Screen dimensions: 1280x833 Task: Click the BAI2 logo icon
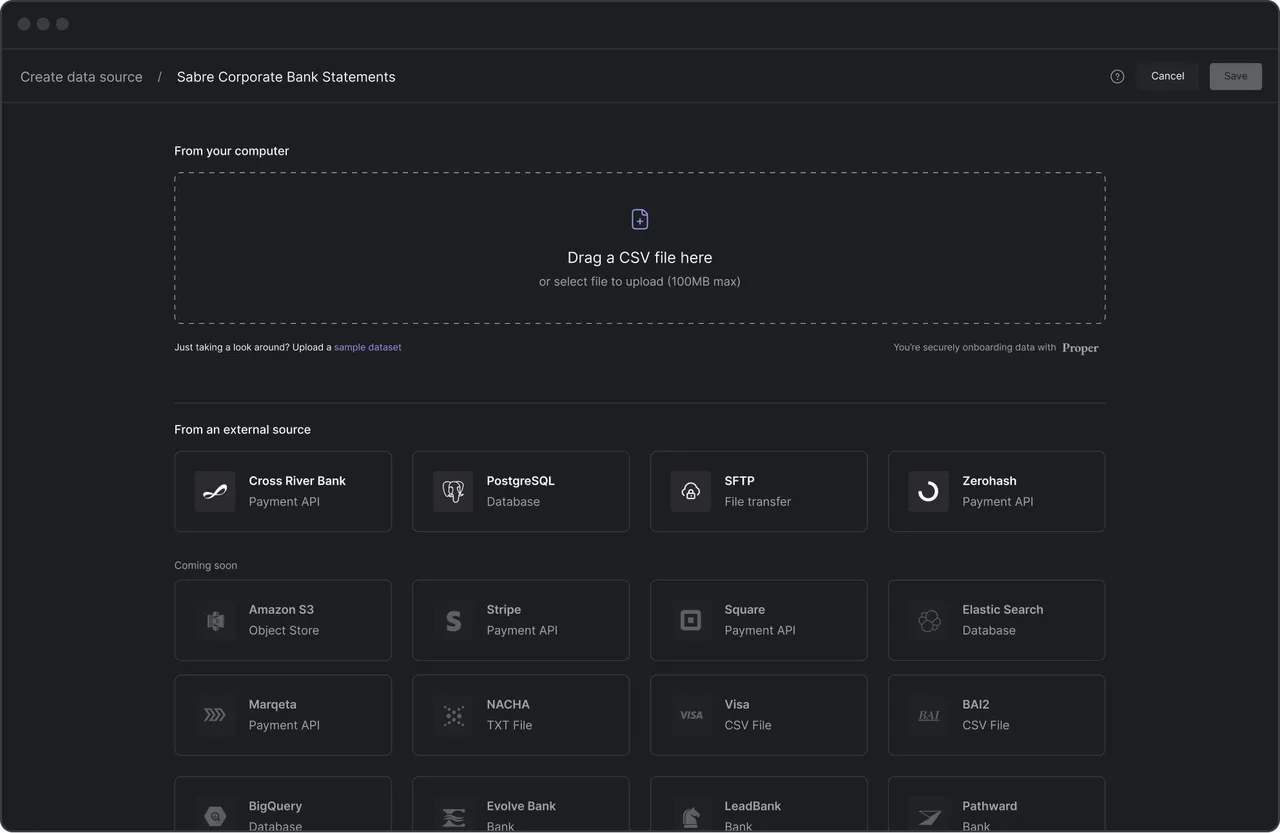click(929, 715)
